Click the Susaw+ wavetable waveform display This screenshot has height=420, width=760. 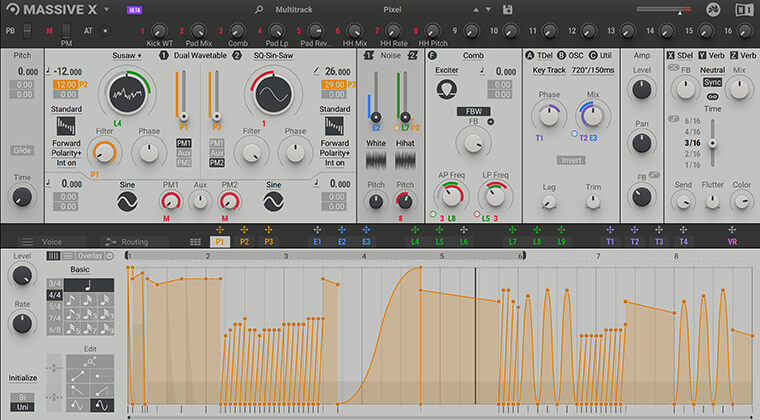click(x=128, y=96)
